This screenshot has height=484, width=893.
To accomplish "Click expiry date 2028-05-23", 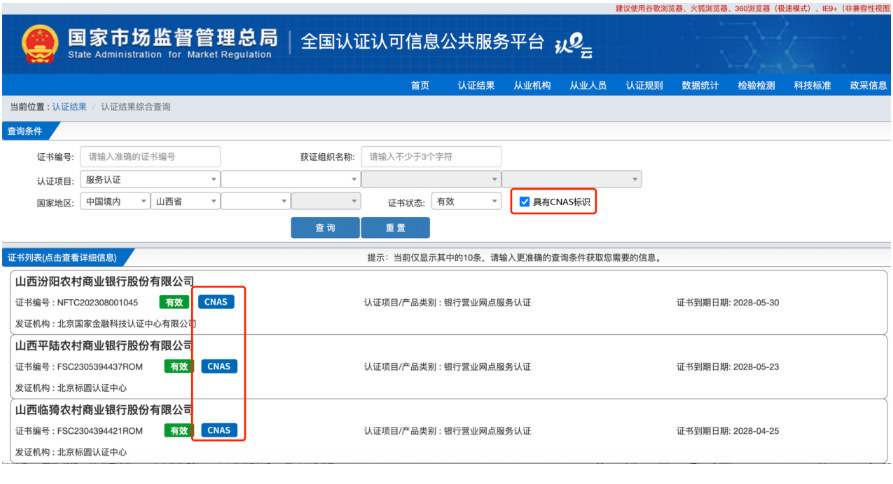I will point(756,367).
